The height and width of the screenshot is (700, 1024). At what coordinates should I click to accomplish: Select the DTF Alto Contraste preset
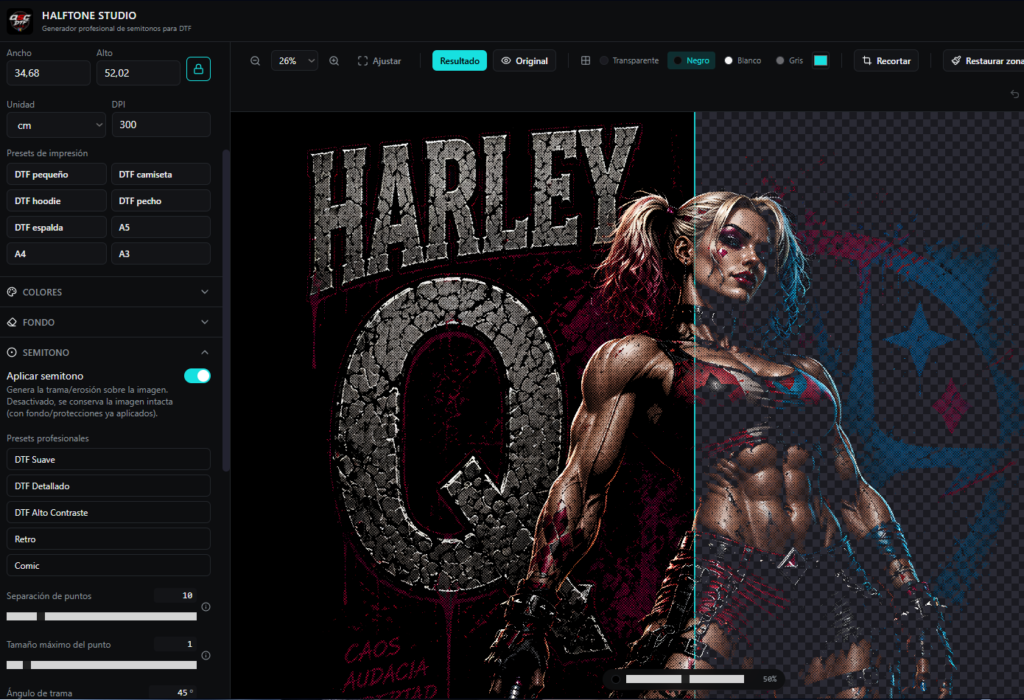(108, 513)
